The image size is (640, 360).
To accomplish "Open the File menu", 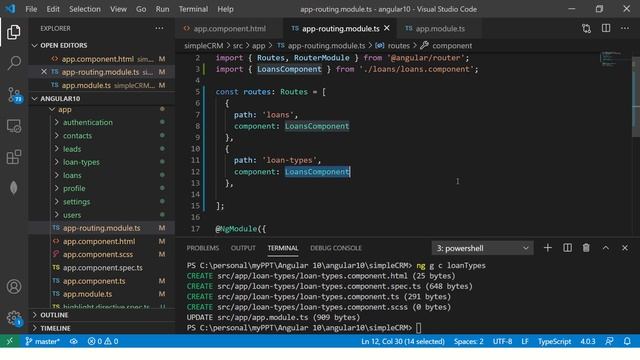I will coord(31,9).
